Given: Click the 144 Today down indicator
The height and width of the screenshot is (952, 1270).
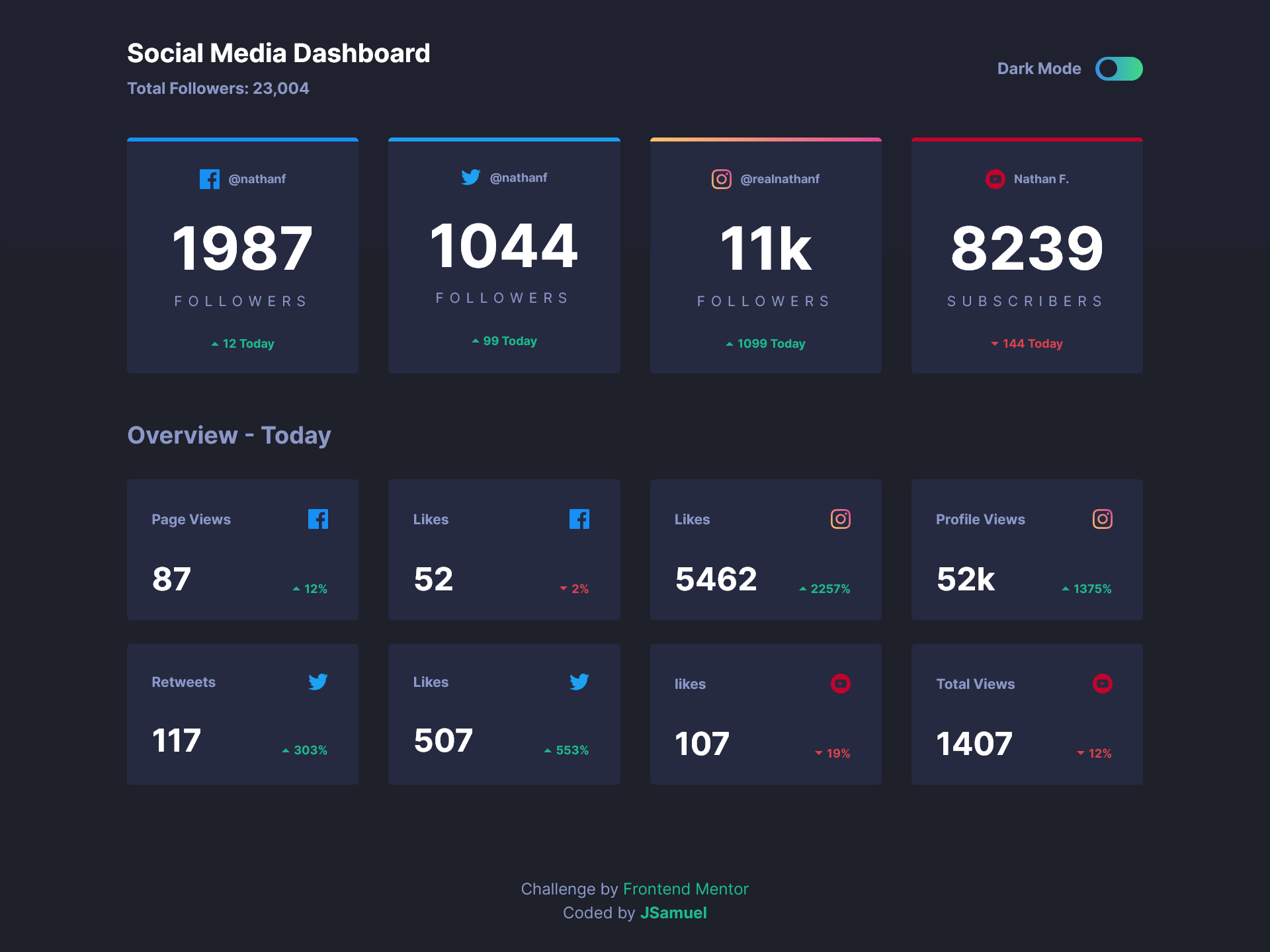Looking at the screenshot, I should click(x=1027, y=344).
